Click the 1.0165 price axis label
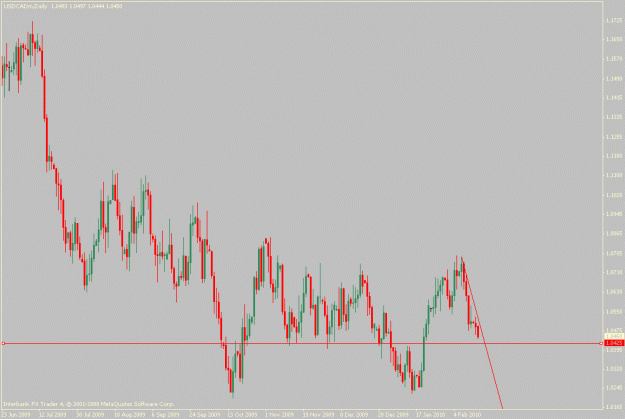 pos(614,407)
